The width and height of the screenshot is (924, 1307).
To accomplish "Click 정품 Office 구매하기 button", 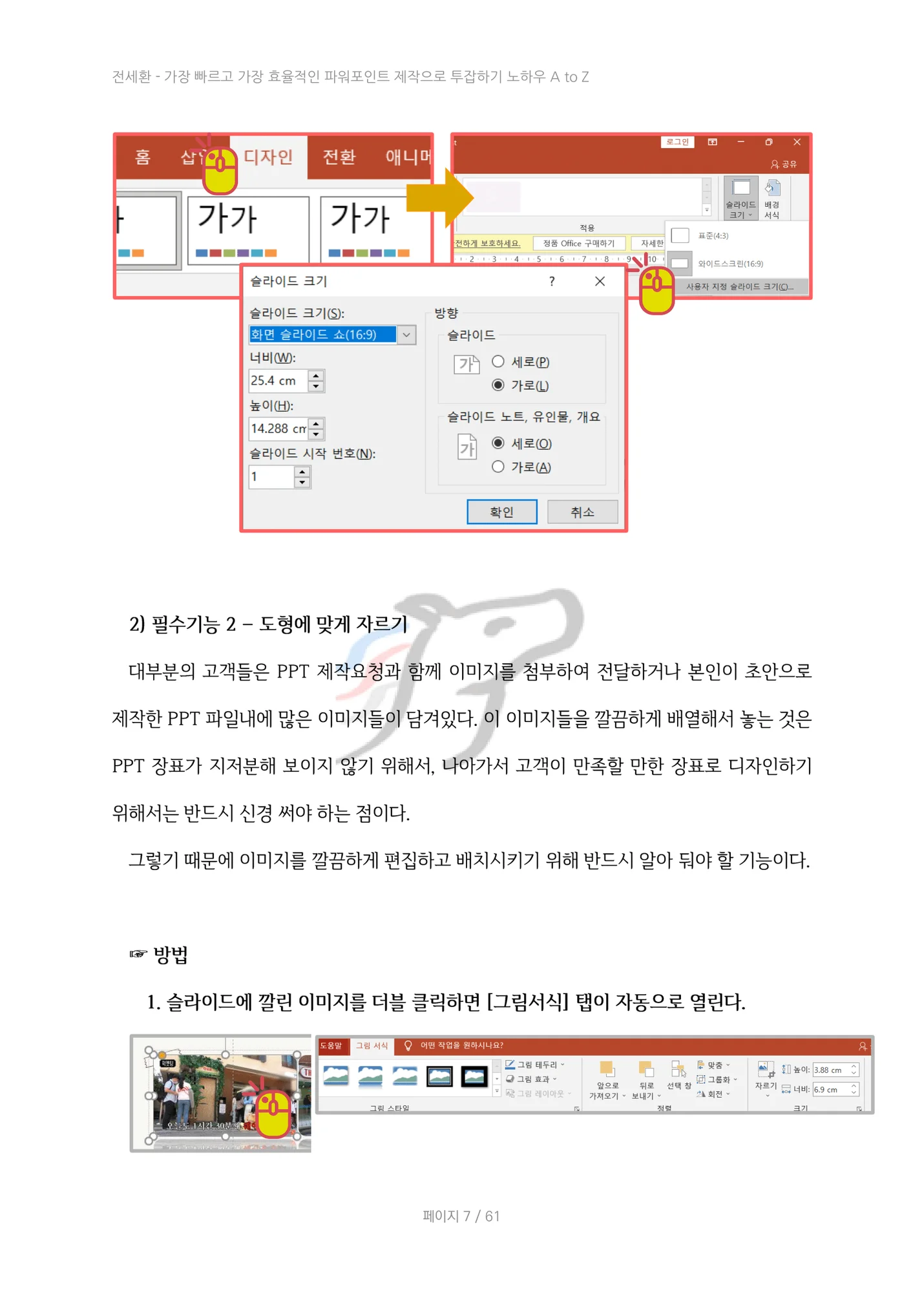I will pyautogui.click(x=578, y=243).
